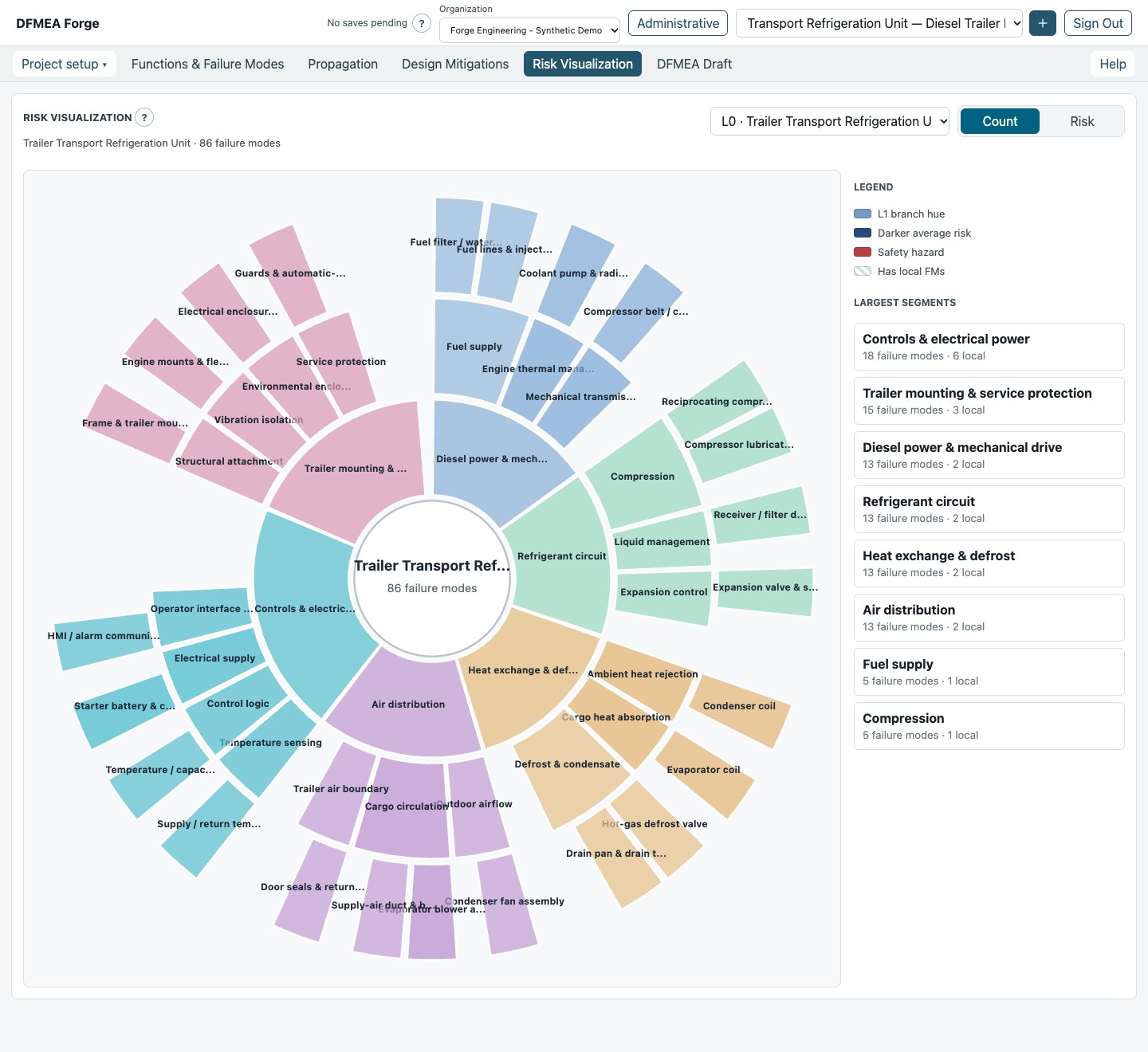Select Trailer mounting & service protection card

pyautogui.click(x=989, y=401)
